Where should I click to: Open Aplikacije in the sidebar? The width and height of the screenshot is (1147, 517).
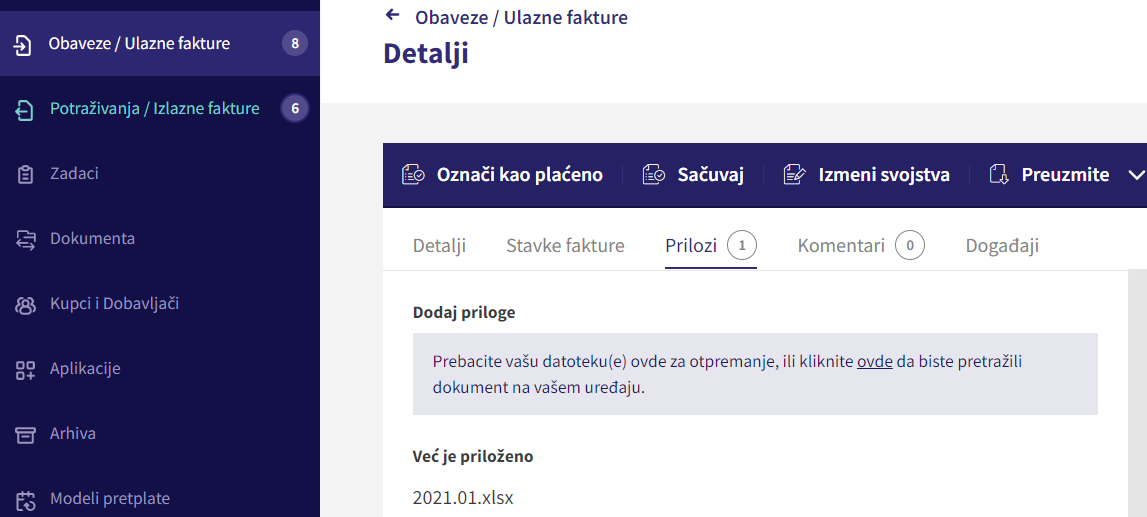coord(85,369)
